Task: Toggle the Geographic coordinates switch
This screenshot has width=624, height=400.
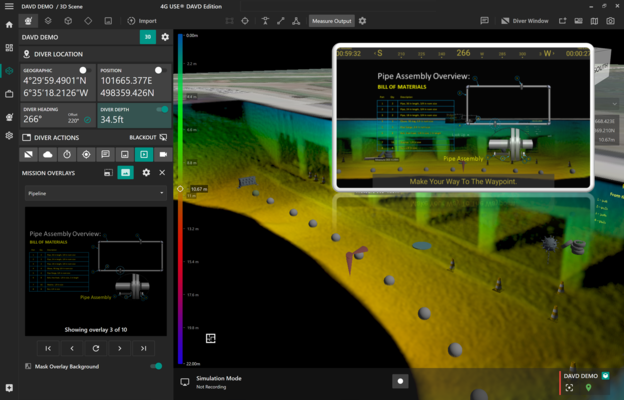Action: coord(83,71)
